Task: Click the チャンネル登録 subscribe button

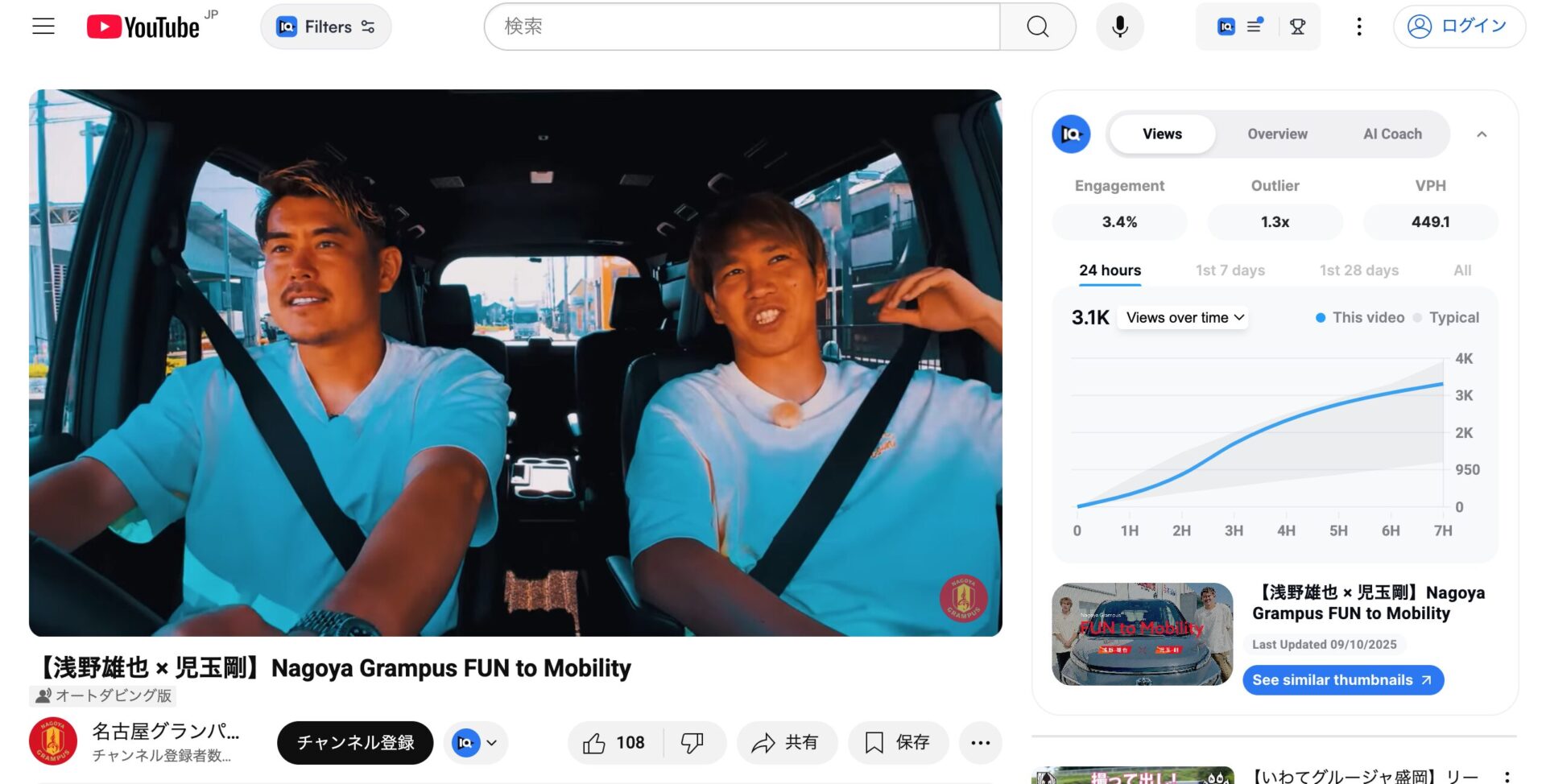Action: click(x=355, y=742)
